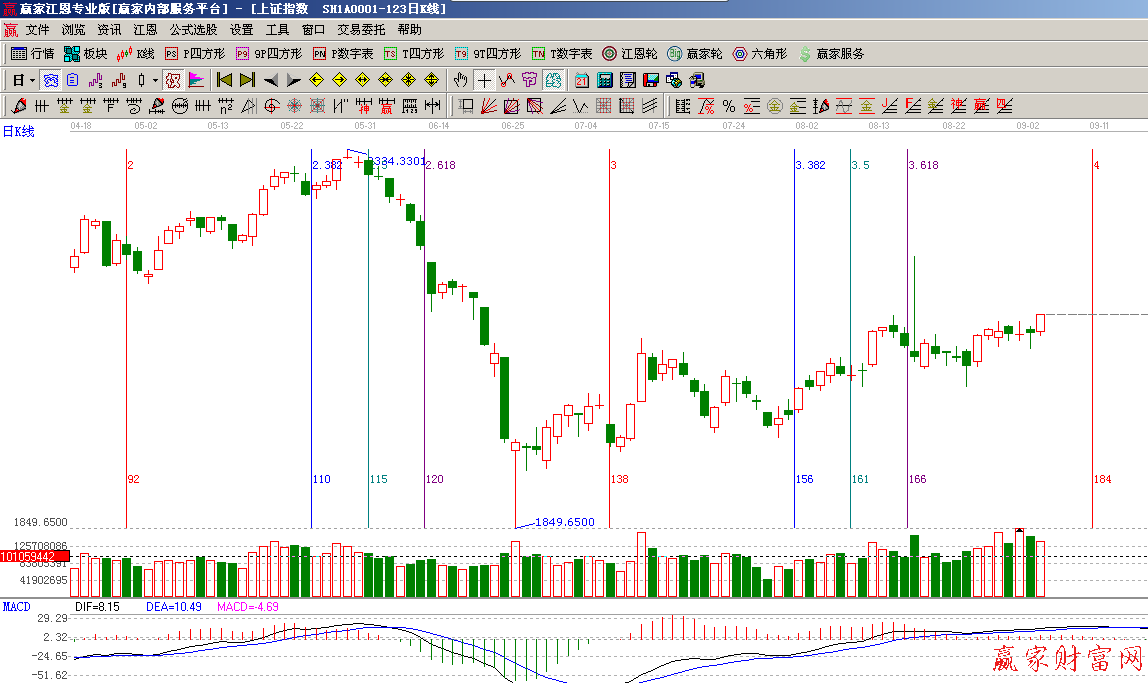Image resolution: width=1148 pixels, height=683 pixels.
Task: Expand the 日 period dropdown arrow
Action: [32, 80]
